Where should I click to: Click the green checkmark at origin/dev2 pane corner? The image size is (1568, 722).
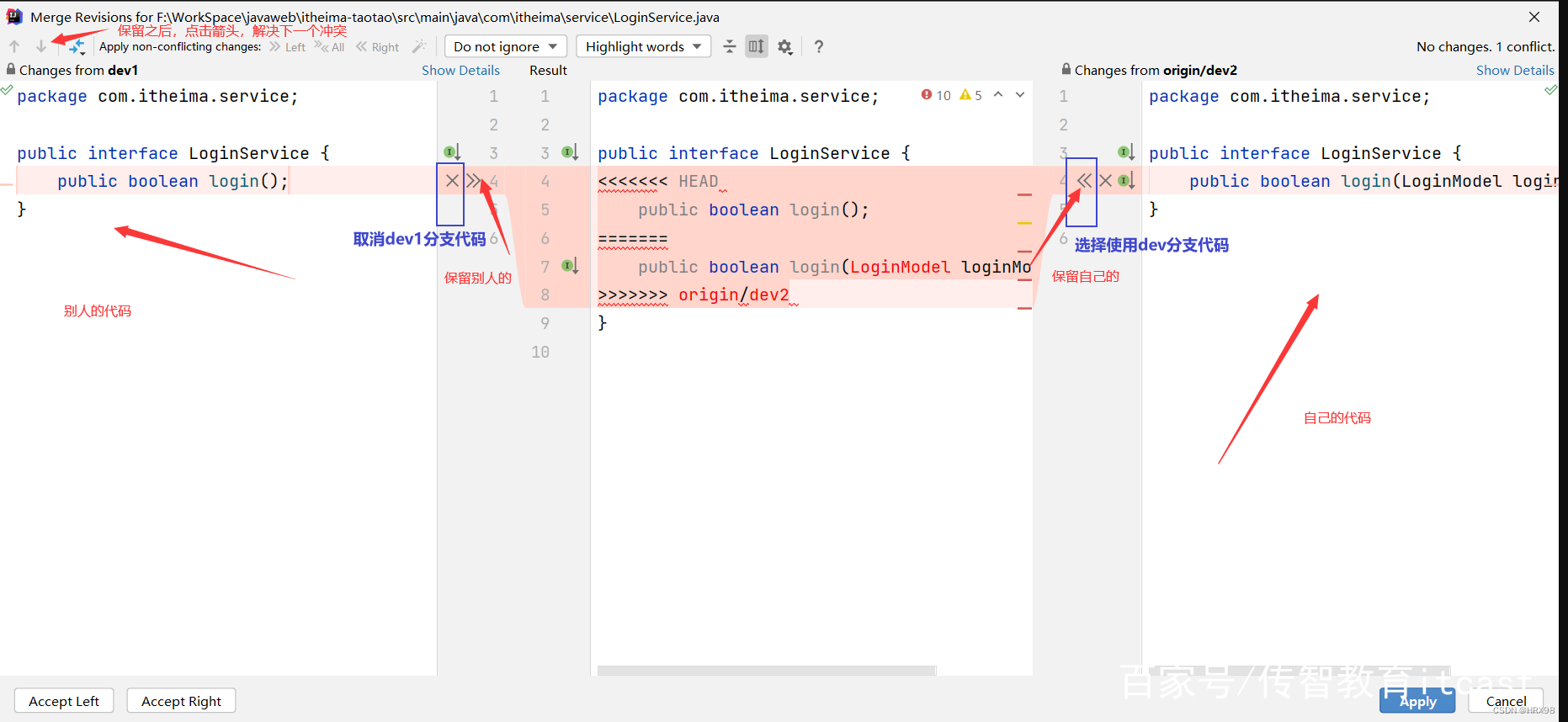click(x=1551, y=89)
